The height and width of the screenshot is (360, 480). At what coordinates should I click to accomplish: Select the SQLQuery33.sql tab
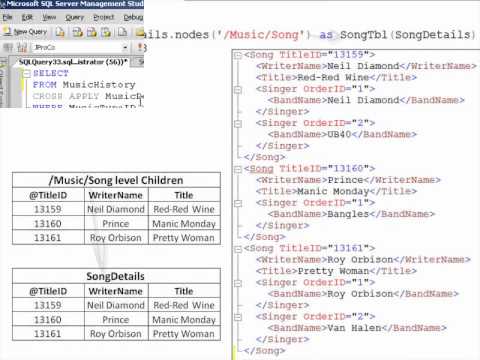73,62
